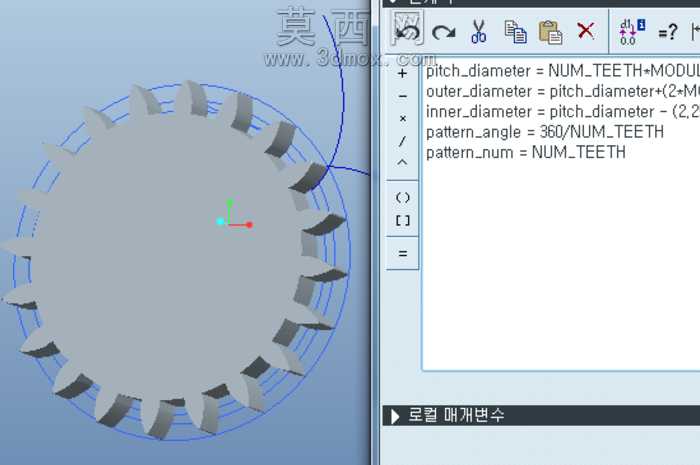
Task: Paste using the clipboard icon
Action: (x=550, y=32)
